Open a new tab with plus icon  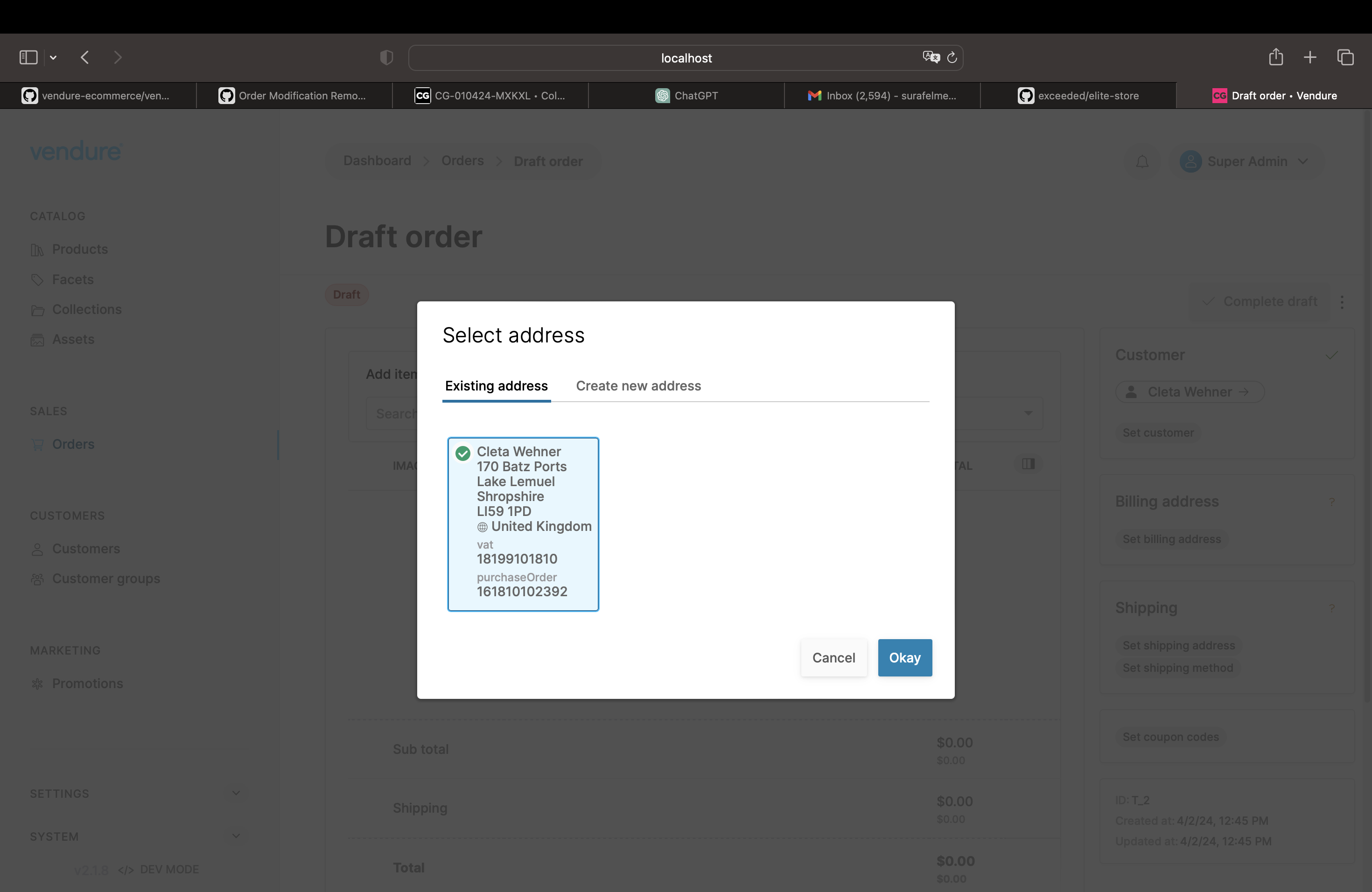click(x=1310, y=58)
